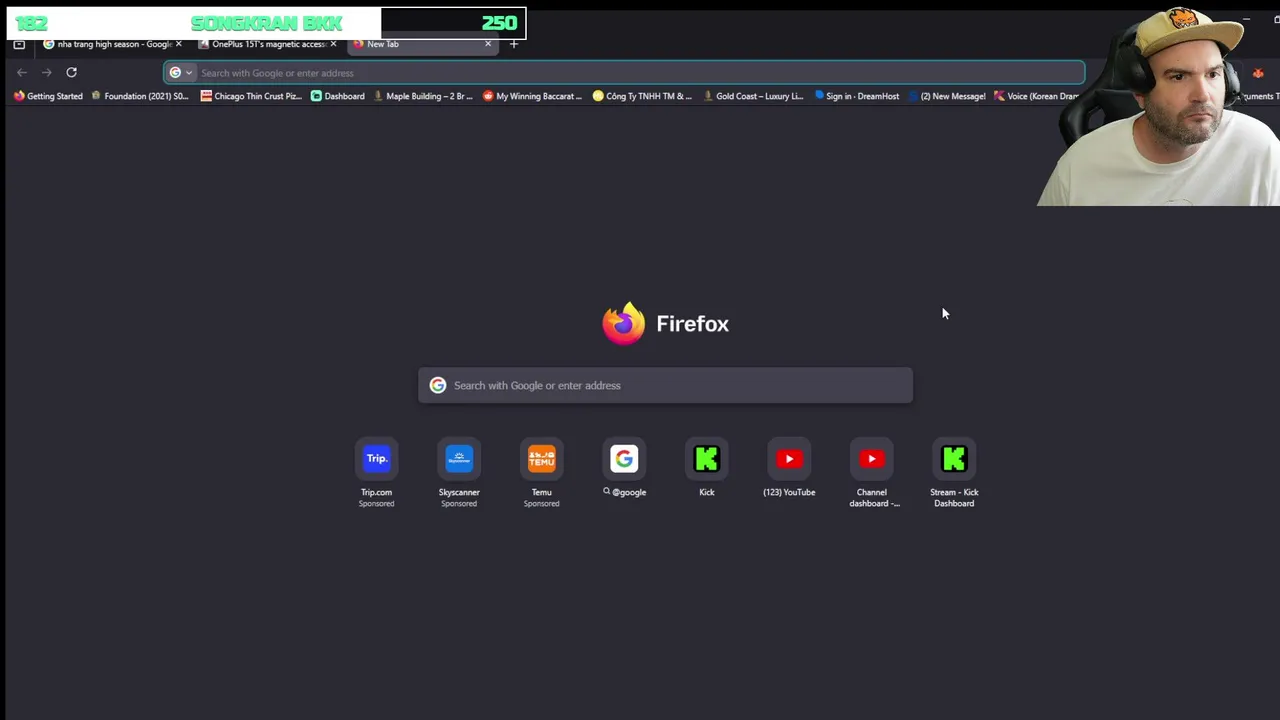Open the Chicago Thin Crust Piz... bookmark

(252, 96)
